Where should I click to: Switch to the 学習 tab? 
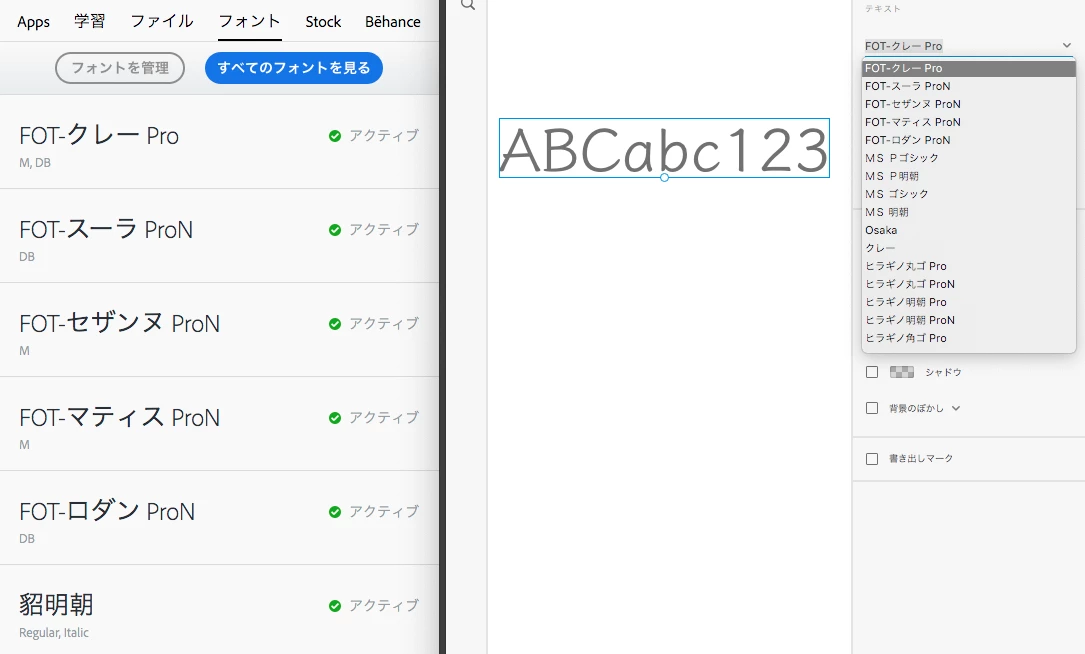tap(90, 21)
